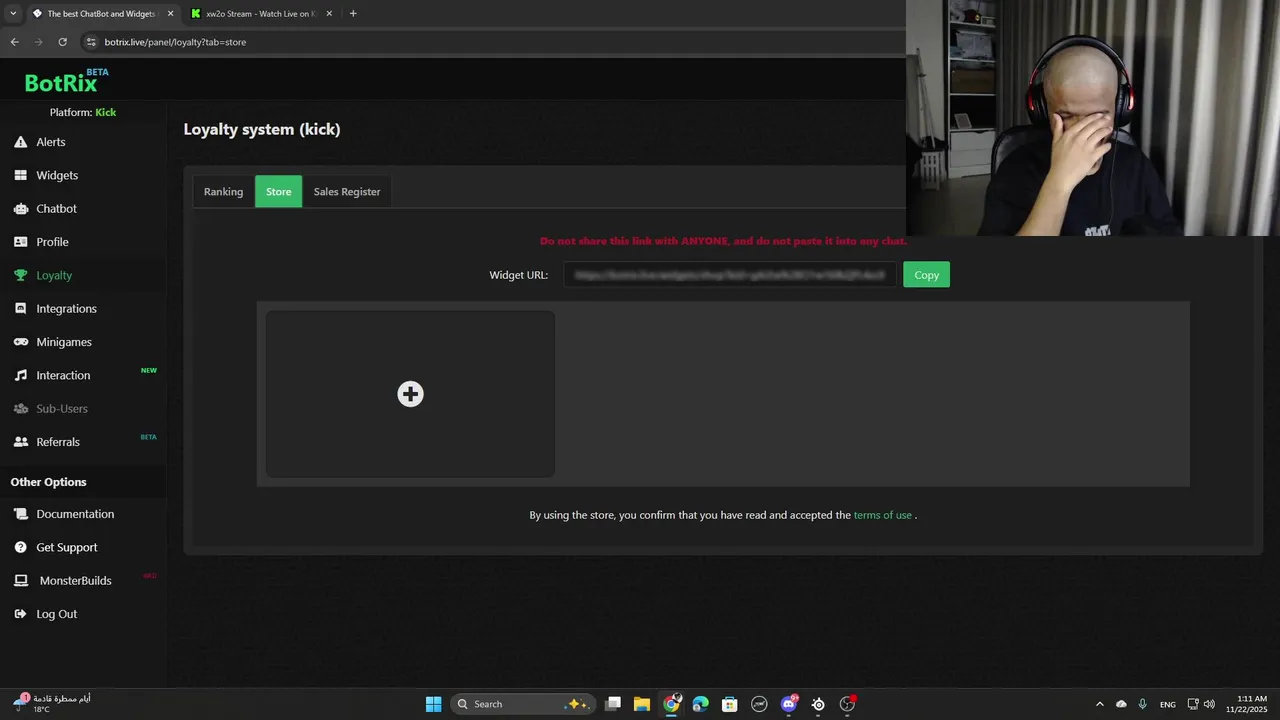Switch to xw2o Stream Kick tab
The height and width of the screenshot is (720, 1280).
262,14
